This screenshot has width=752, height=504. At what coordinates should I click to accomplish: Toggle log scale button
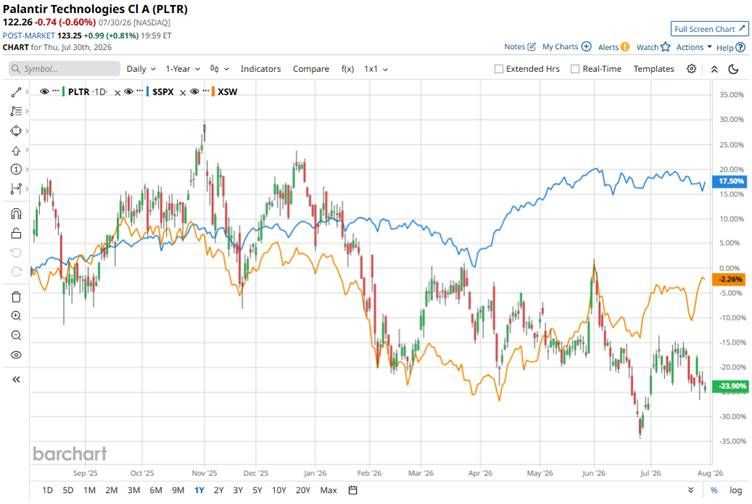click(736, 490)
